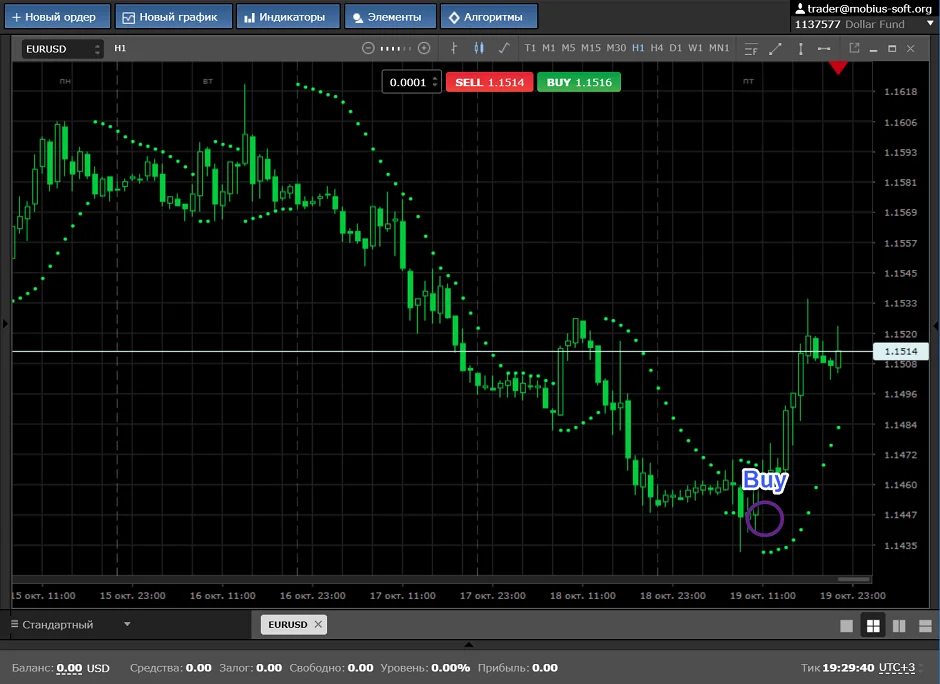Expand the left side panel arrow
The width and height of the screenshot is (940, 684).
pyautogui.click(x=5, y=324)
